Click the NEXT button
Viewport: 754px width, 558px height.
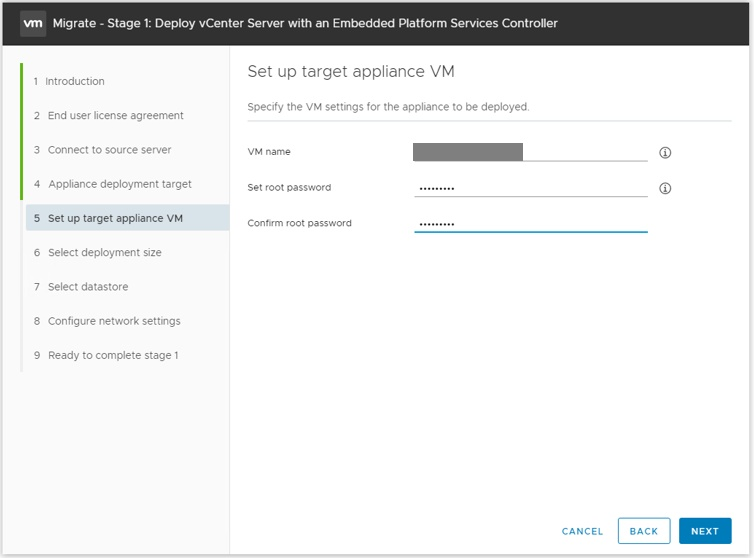[x=705, y=531]
